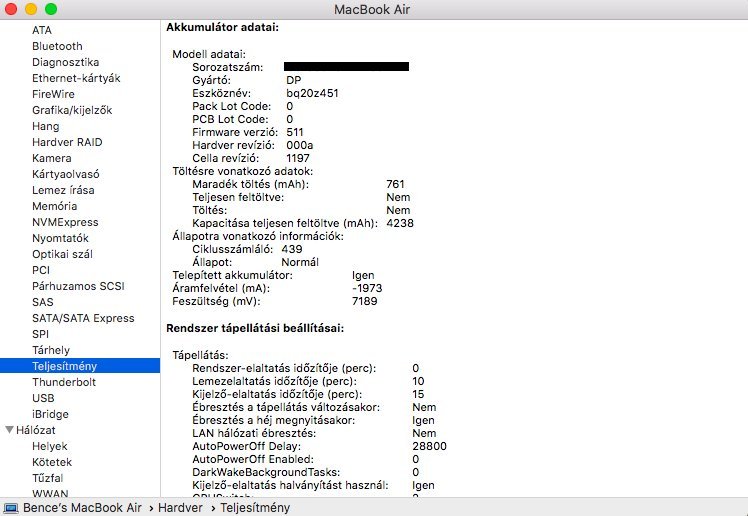Click Hardver in the path bar
748x516 pixels.
point(180,508)
